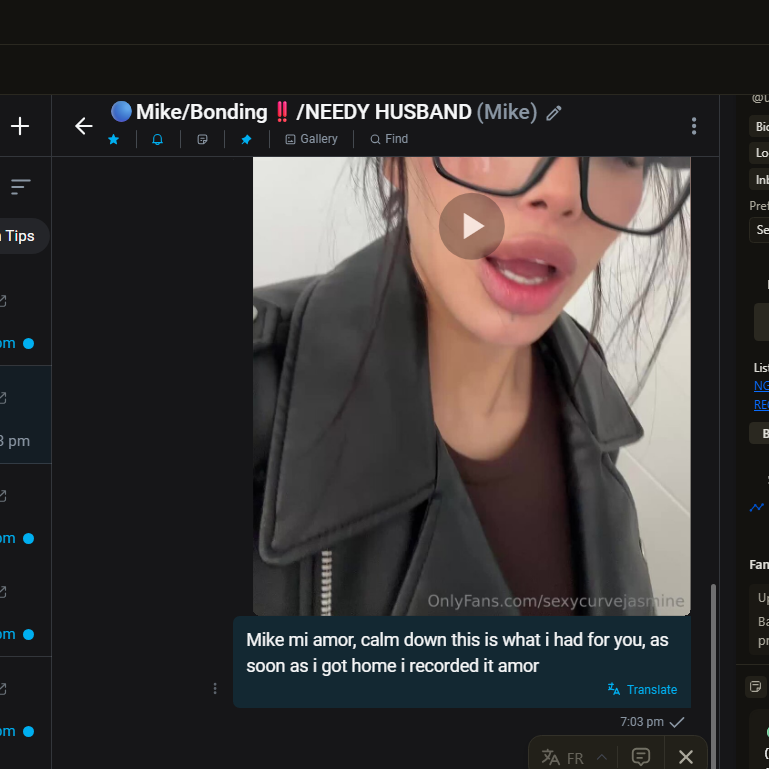Close the translation bar with X
Image resolution: width=769 pixels, height=769 pixels.
(686, 757)
